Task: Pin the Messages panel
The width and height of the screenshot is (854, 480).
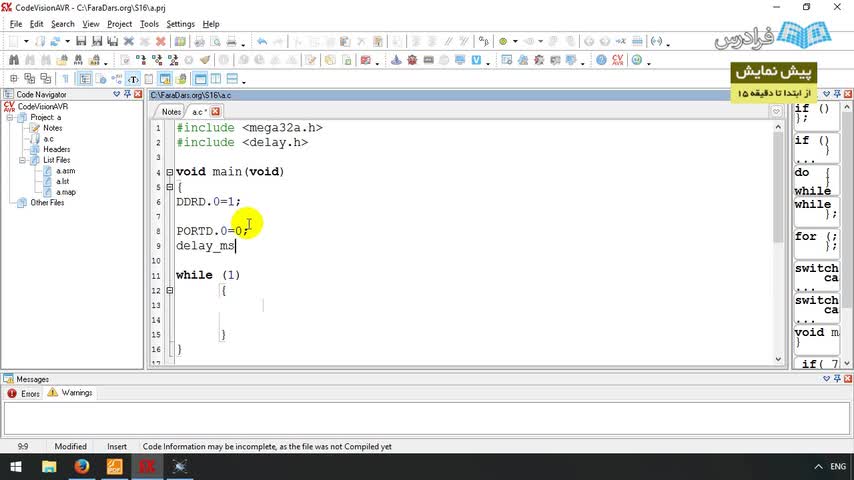Action: click(x=837, y=379)
